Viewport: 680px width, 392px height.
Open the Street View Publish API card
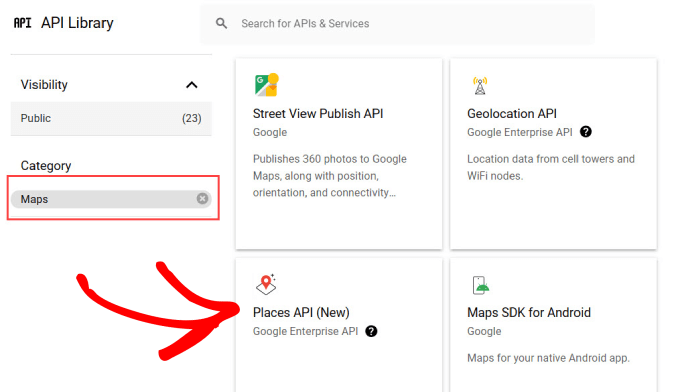click(339, 154)
